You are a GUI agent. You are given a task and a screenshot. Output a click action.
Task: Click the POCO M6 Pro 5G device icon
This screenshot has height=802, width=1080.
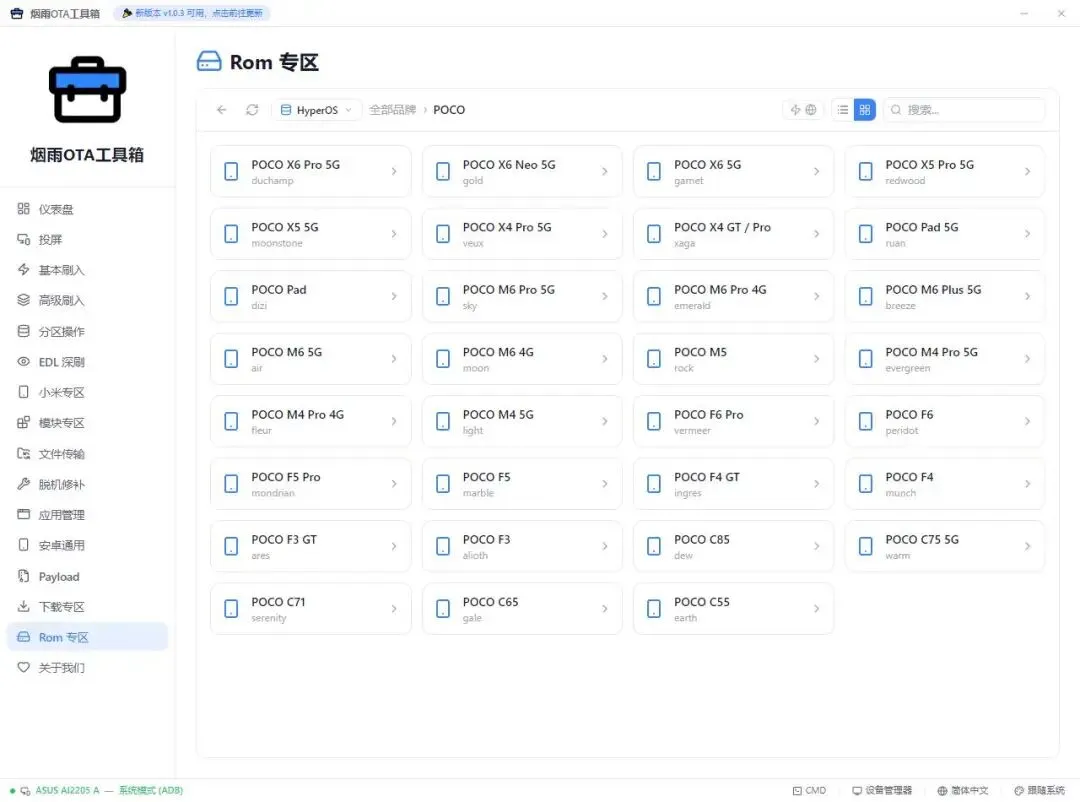pyautogui.click(x=443, y=296)
